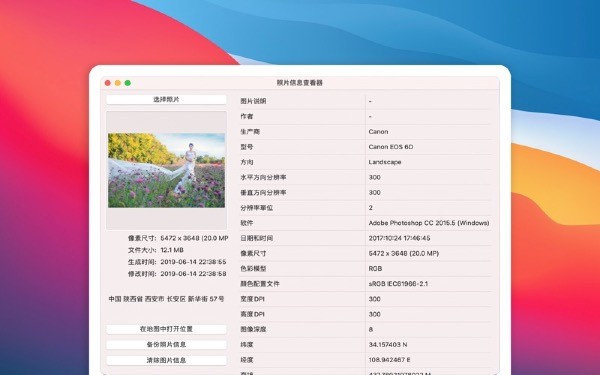Screen dimensions: 600x375
Task: Select the 宽度DPI row label
Action: click(x=252, y=299)
